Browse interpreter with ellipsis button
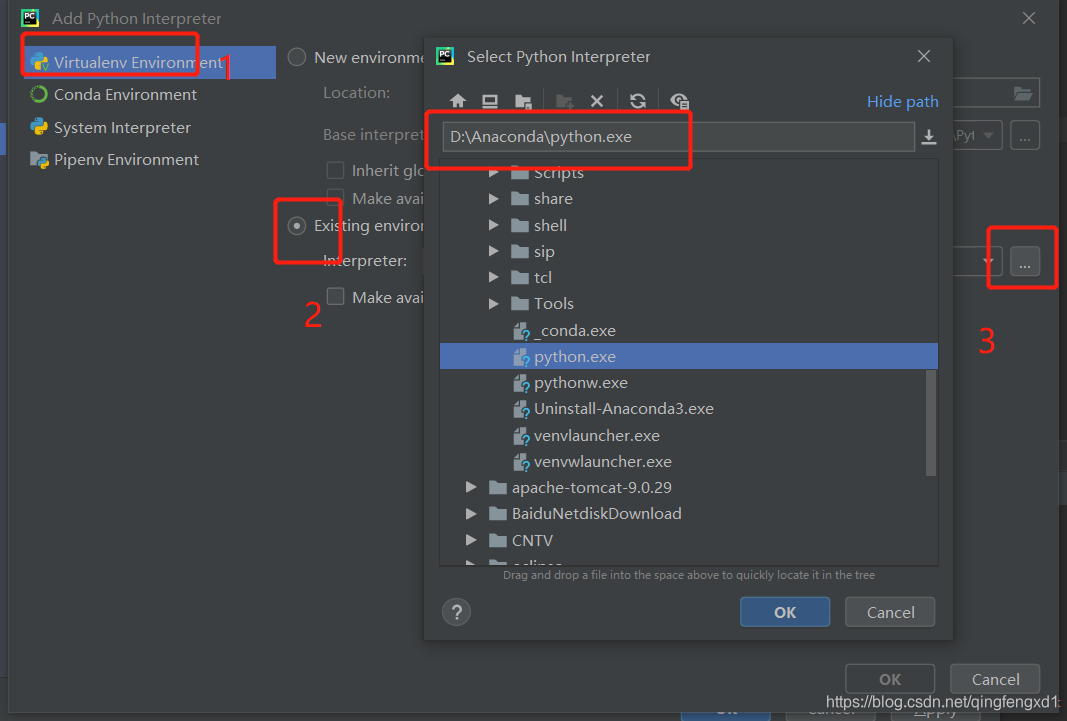The width and height of the screenshot is (1067, 721). tap(1025, 261)
